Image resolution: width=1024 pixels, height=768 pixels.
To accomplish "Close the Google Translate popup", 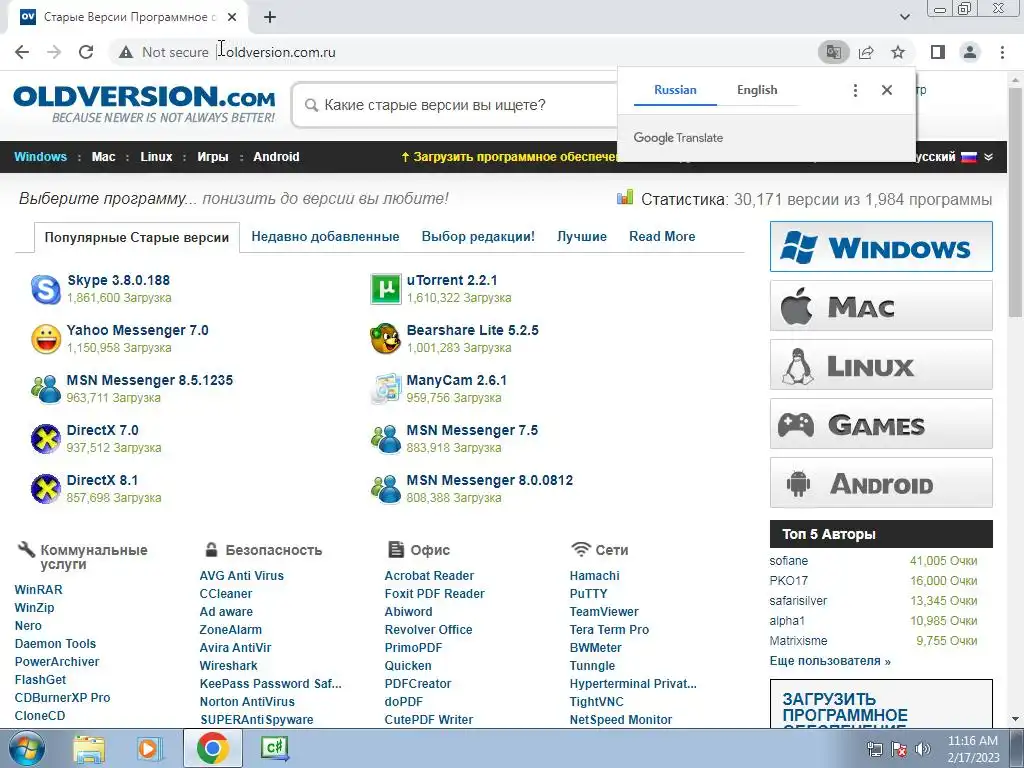I will [x=886, y=90].
